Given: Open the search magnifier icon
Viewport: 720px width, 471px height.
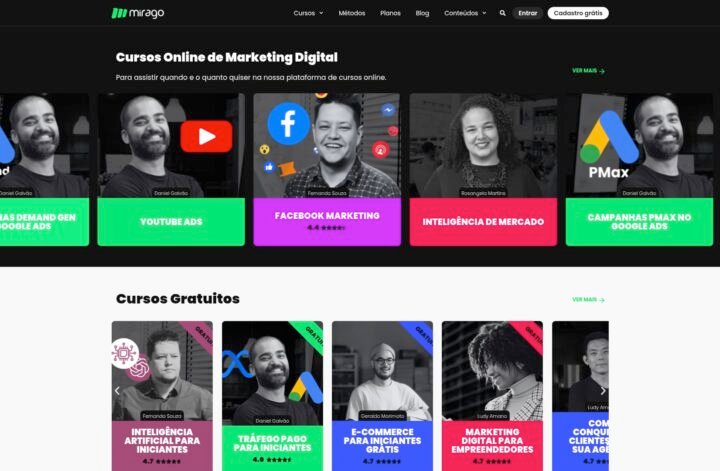Looking at the screenshot, I should pyautogui.click(x=502, y=13).
